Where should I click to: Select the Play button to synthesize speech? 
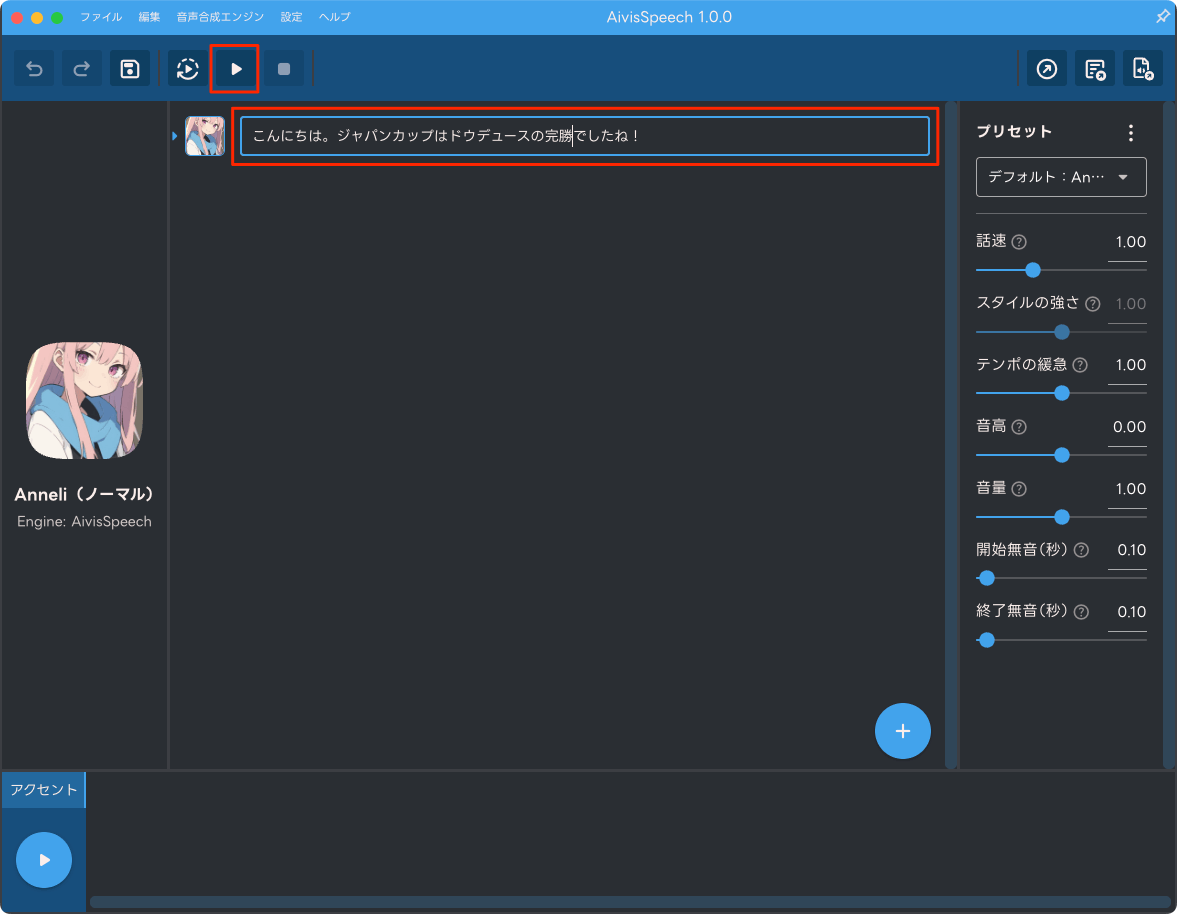tap(234, 68)
